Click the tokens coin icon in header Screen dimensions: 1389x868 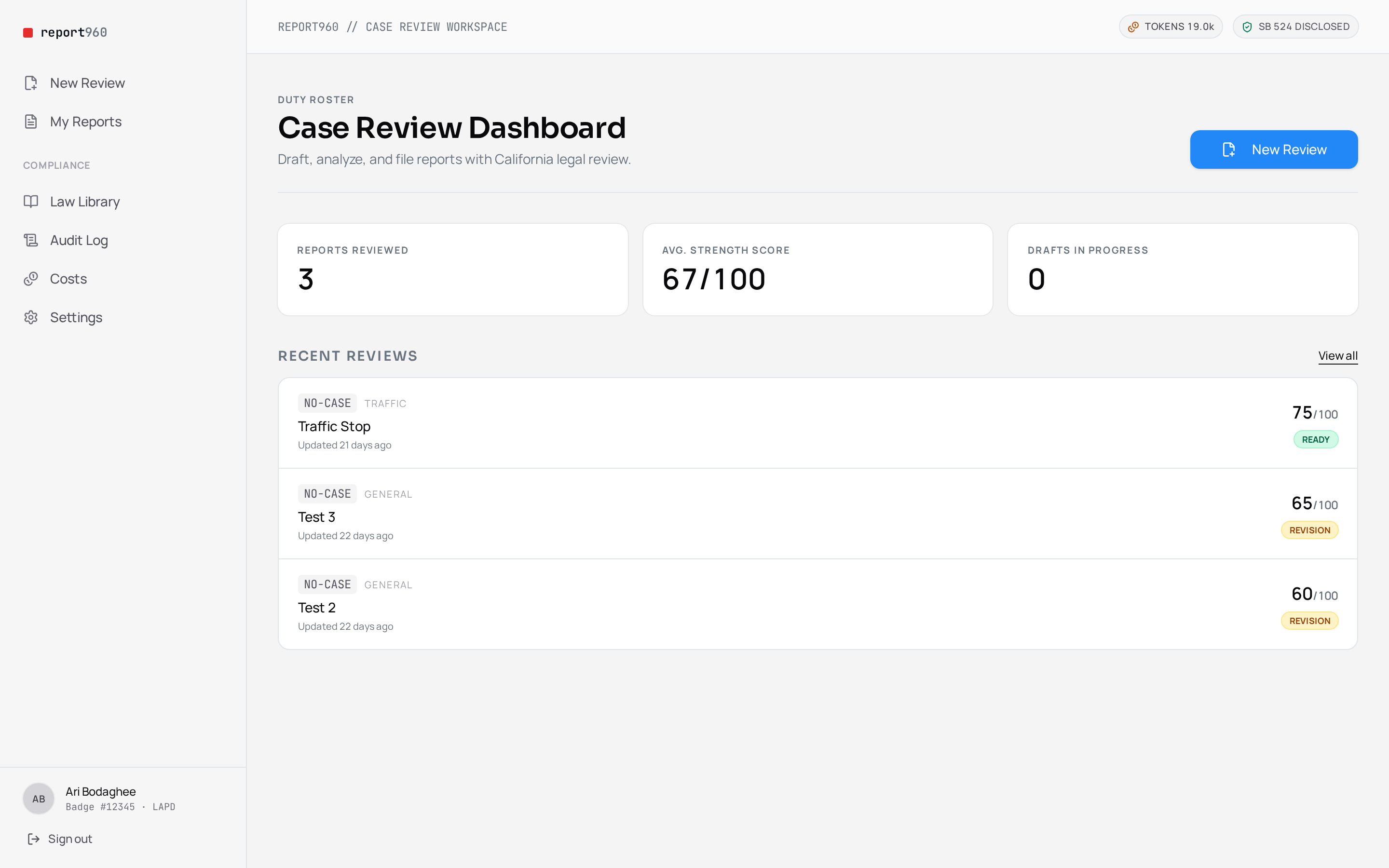click(x=1133, y=27)
